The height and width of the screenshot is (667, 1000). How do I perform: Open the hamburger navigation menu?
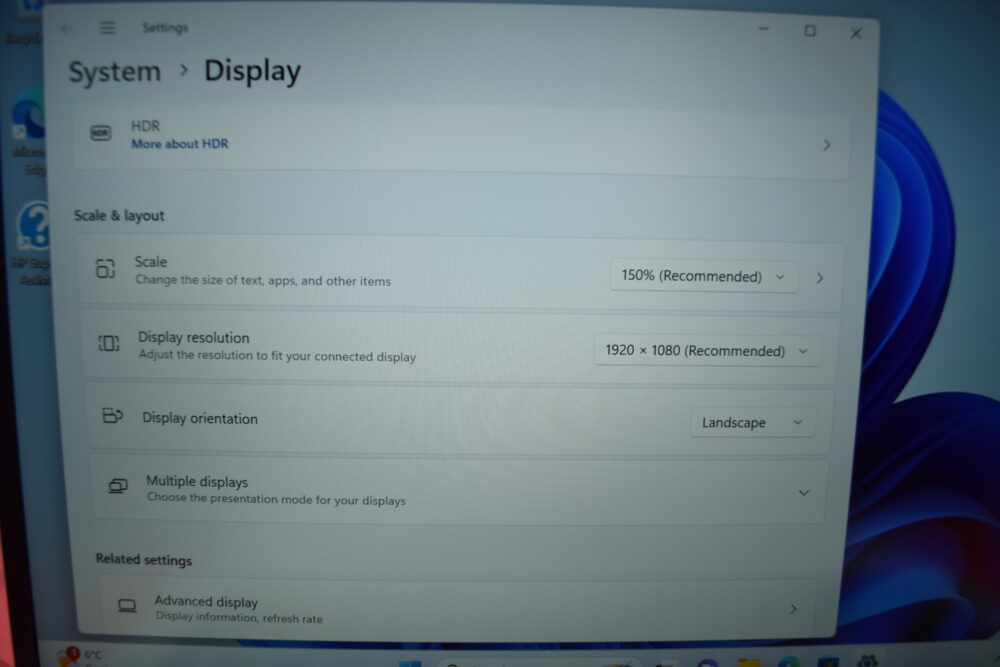[108, 27]
